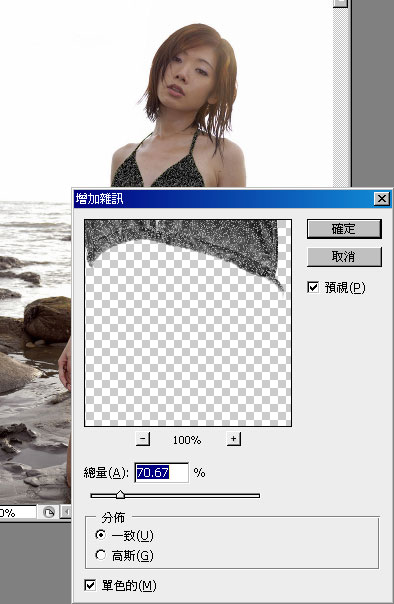
Task: Click the 確定 (OK) button
Action: coord(344,229)
